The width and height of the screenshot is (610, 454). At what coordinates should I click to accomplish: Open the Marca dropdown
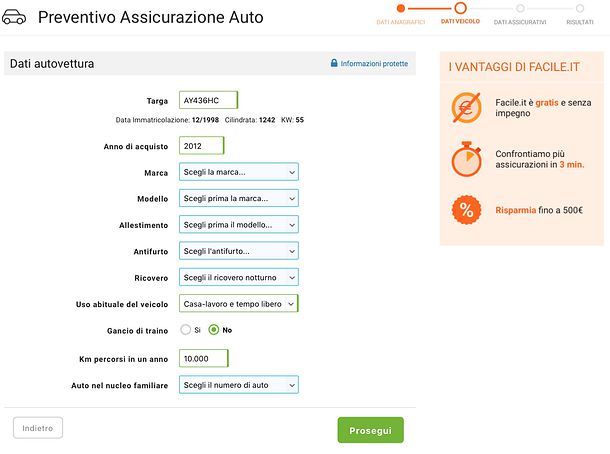(x=238, y=172)
